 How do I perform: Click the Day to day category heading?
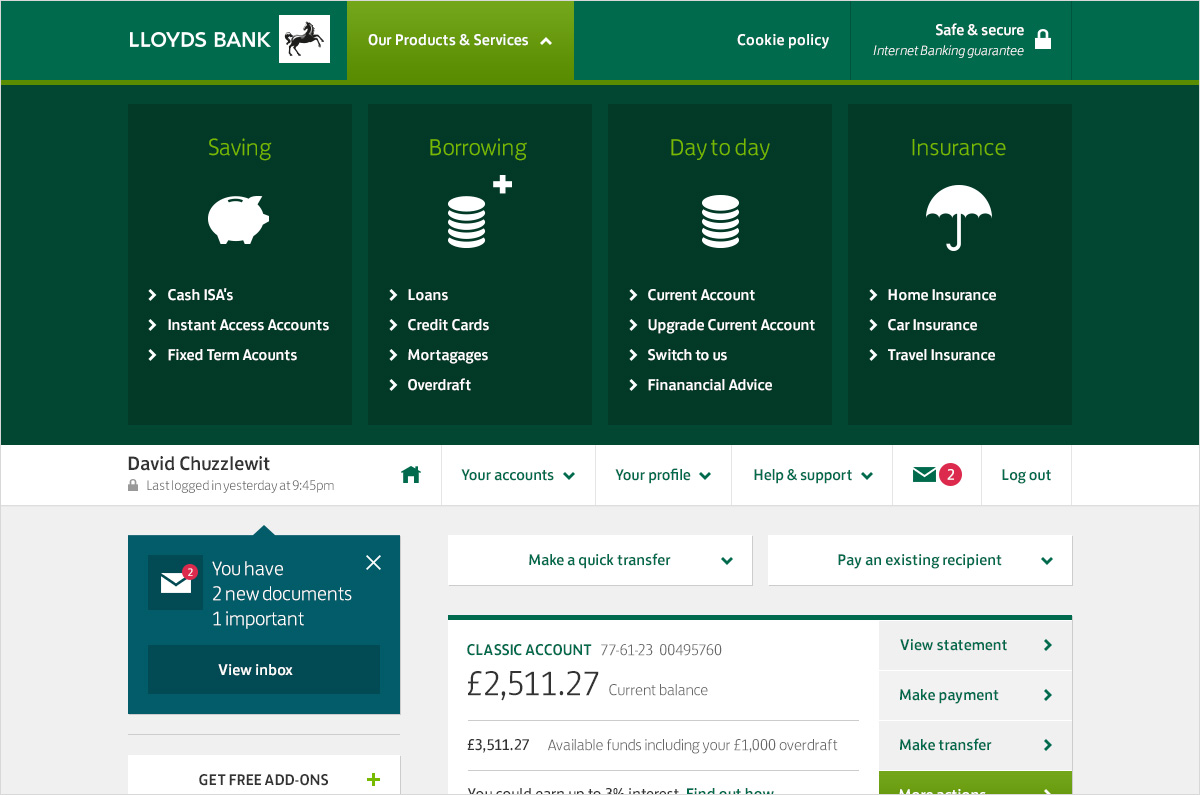point(720,147)
